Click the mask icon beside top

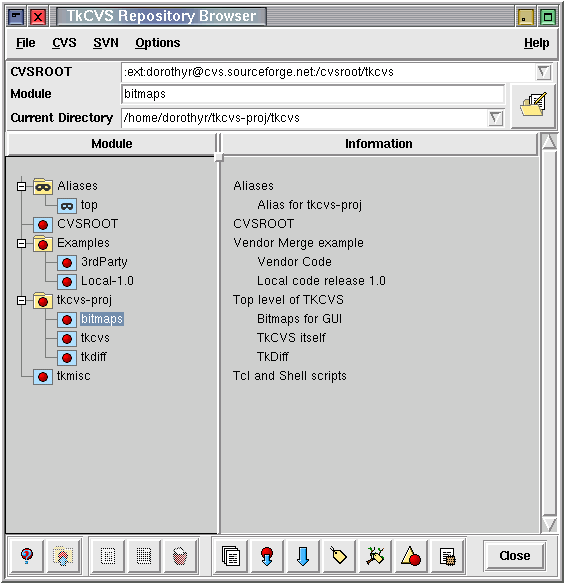coord(67,205)
